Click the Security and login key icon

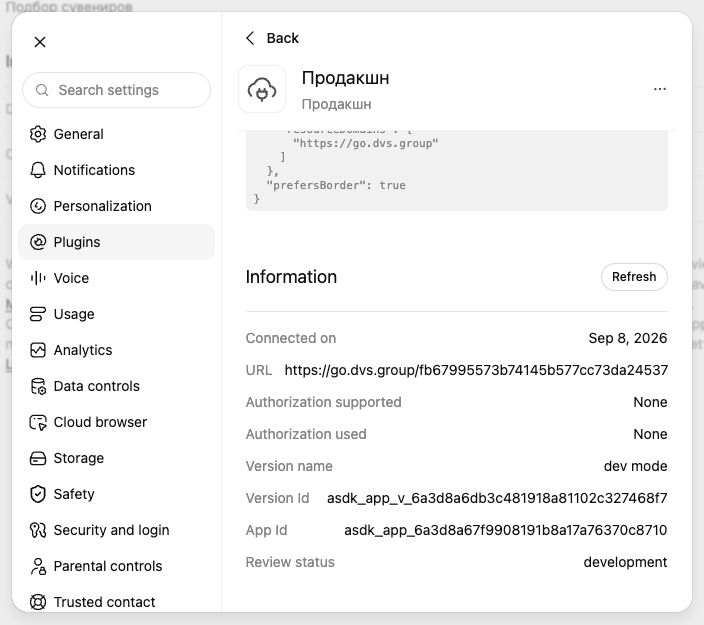38,530
